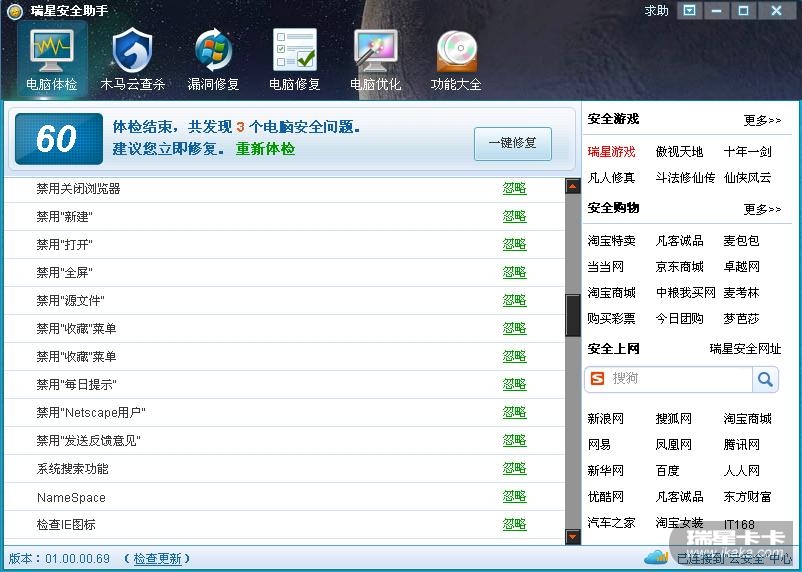
Task: Open the 优酷网 site link
Action: pos(606,497)
